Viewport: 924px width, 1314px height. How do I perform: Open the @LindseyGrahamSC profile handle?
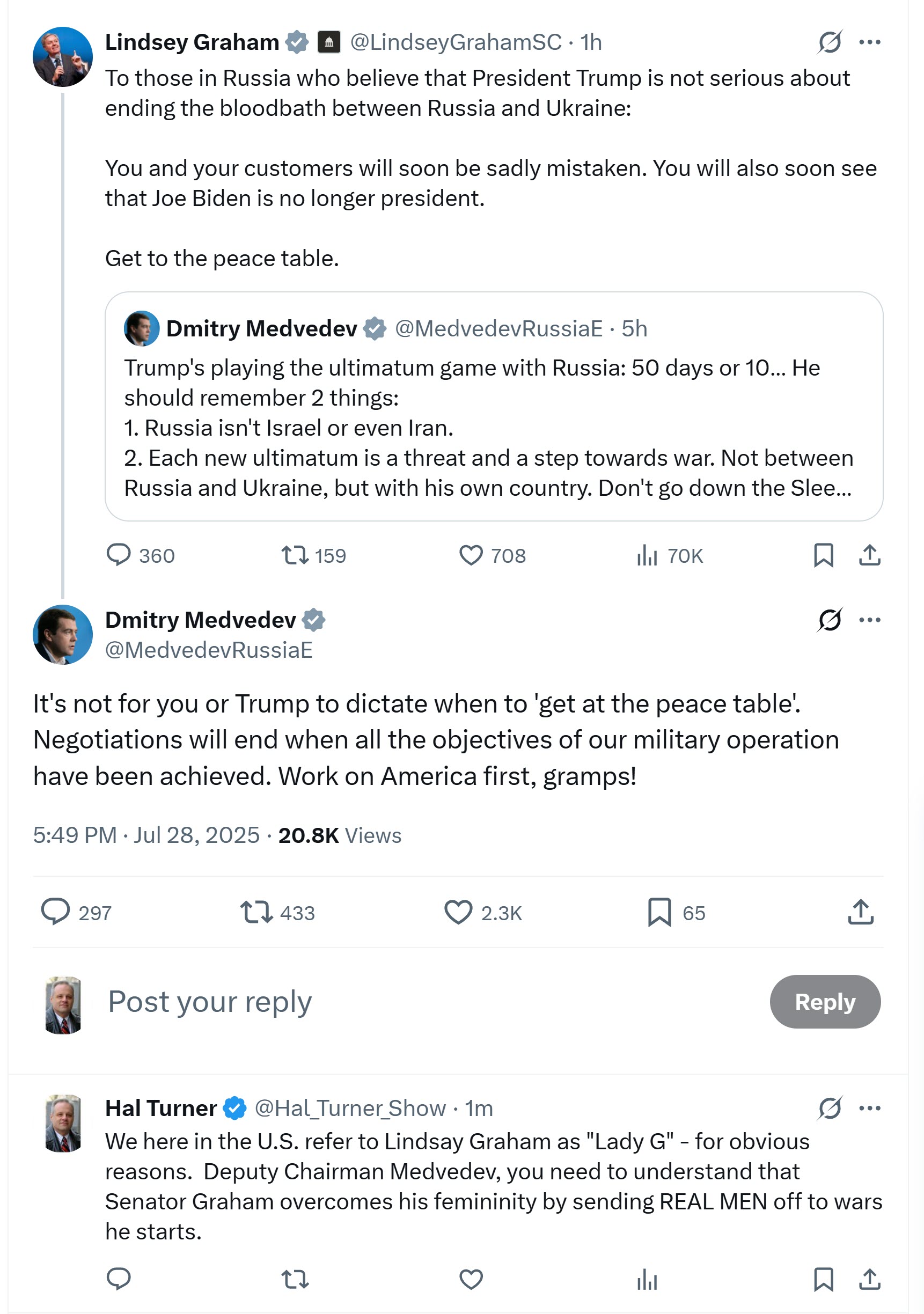[x=455, y=42]
